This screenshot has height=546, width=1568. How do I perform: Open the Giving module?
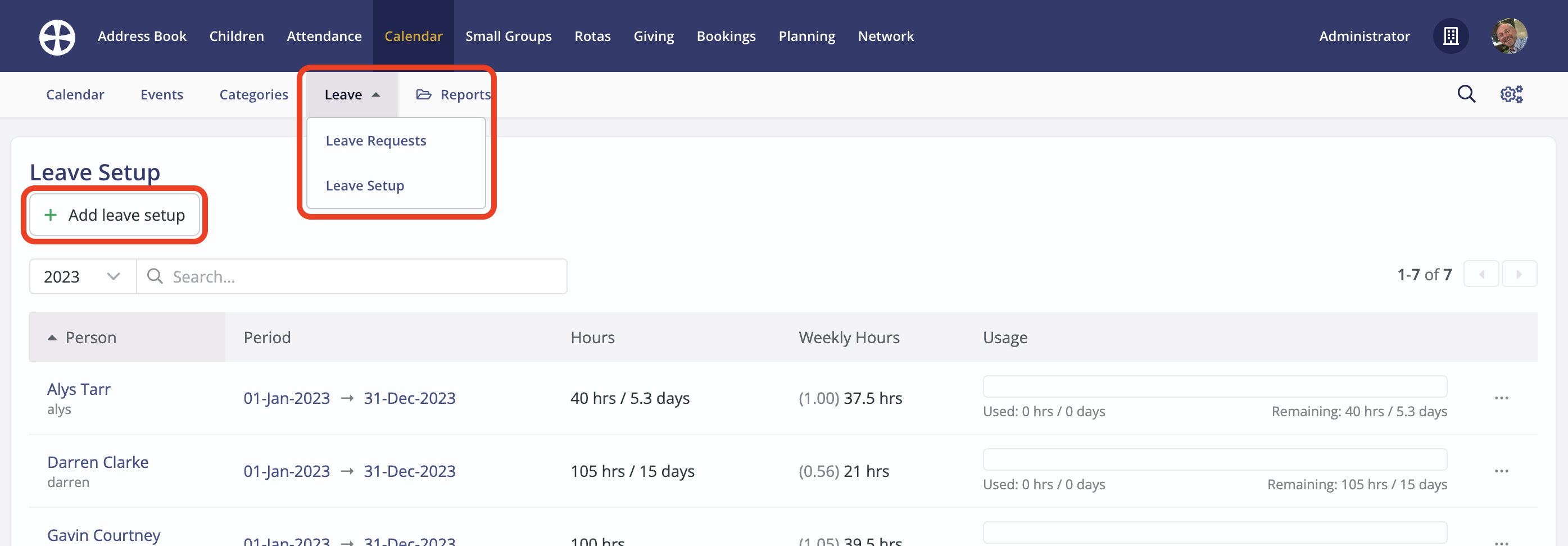pos(654,37)
